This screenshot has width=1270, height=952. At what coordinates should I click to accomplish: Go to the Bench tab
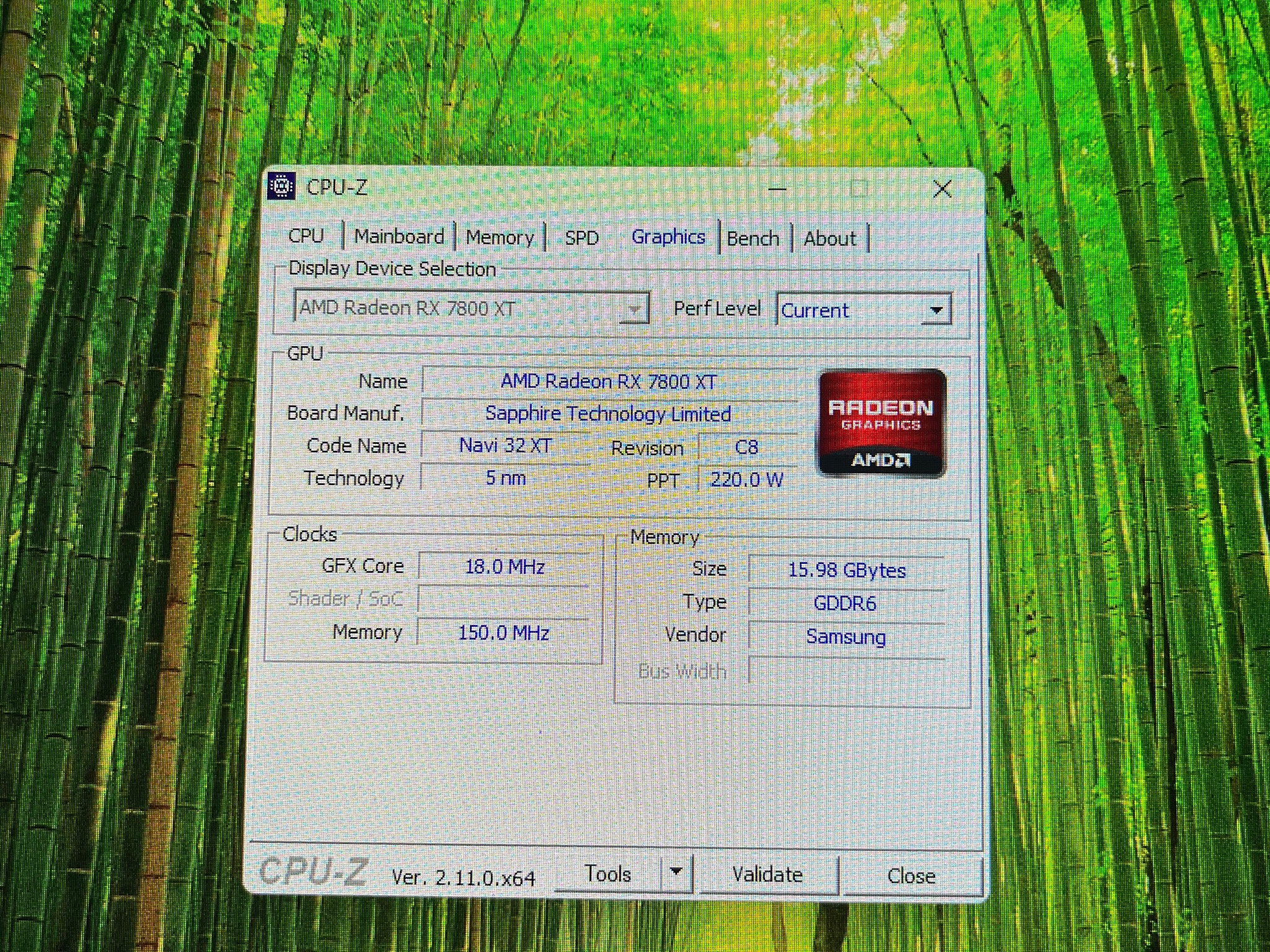coord(753,239)
